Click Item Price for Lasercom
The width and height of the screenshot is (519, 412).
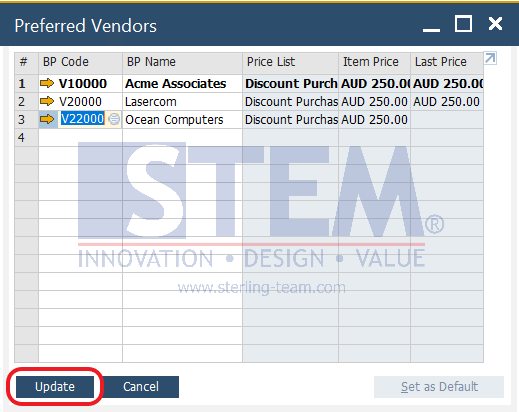(374, 101)
